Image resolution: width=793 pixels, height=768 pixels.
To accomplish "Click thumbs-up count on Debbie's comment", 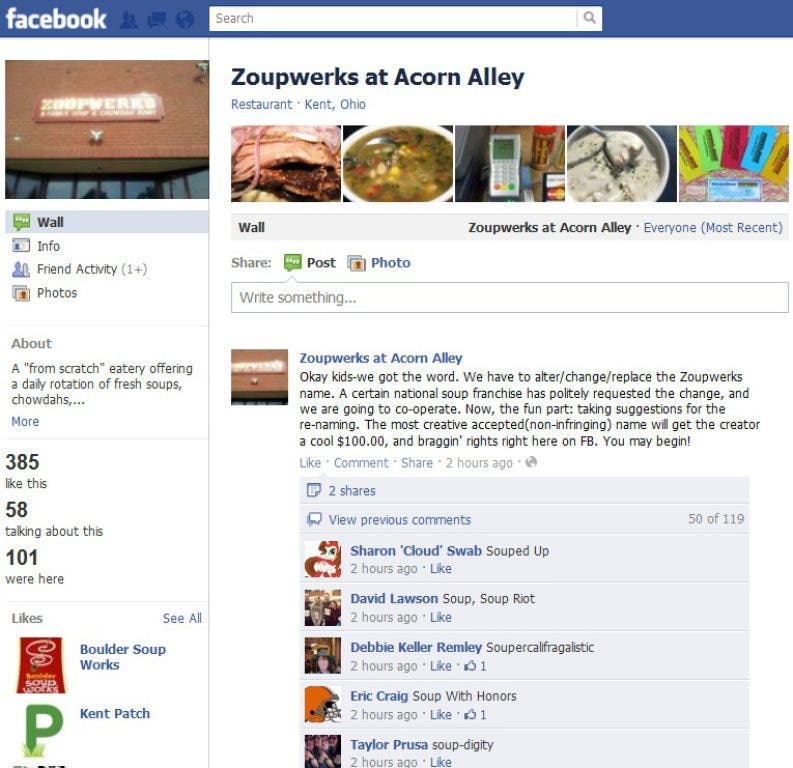I will pyautogui.click(x=475, y=666).
